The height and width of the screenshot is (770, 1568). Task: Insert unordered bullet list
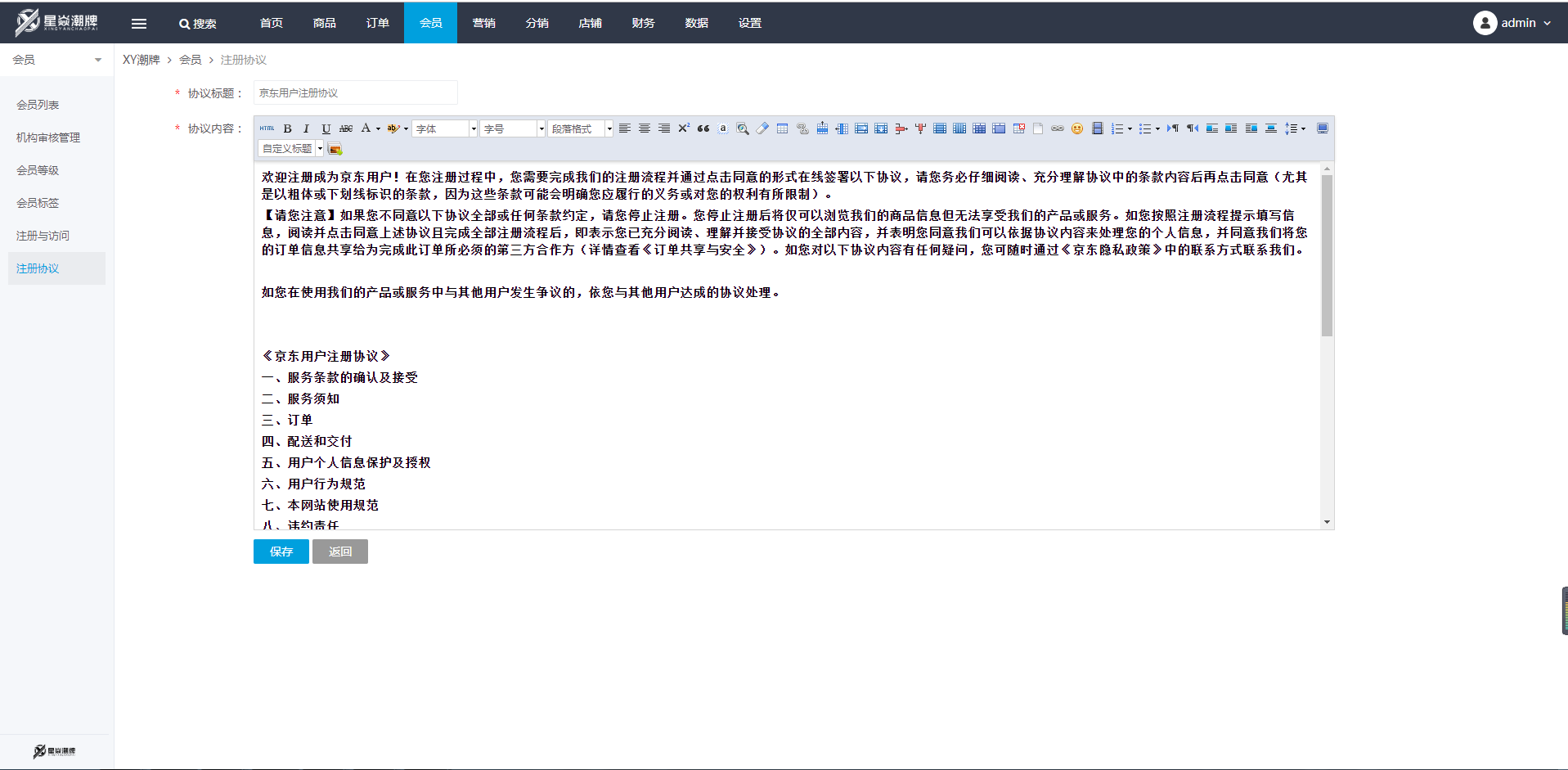1144,128
